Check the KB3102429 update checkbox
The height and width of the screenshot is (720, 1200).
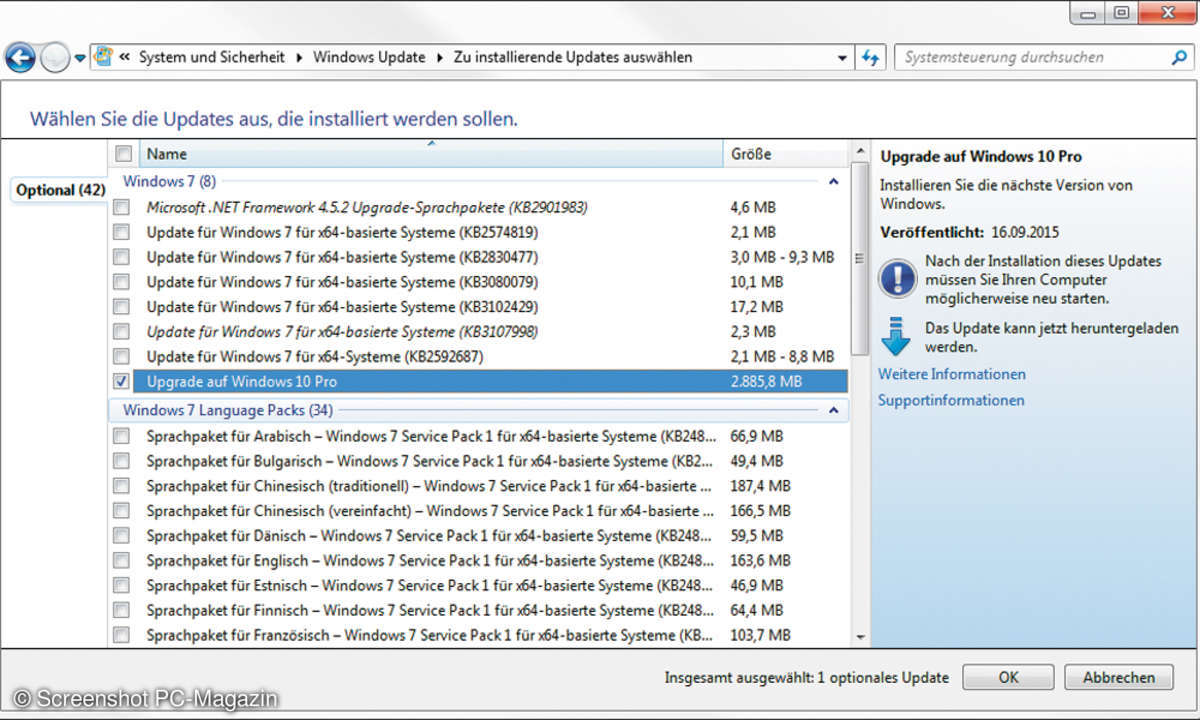coord(121,307)
